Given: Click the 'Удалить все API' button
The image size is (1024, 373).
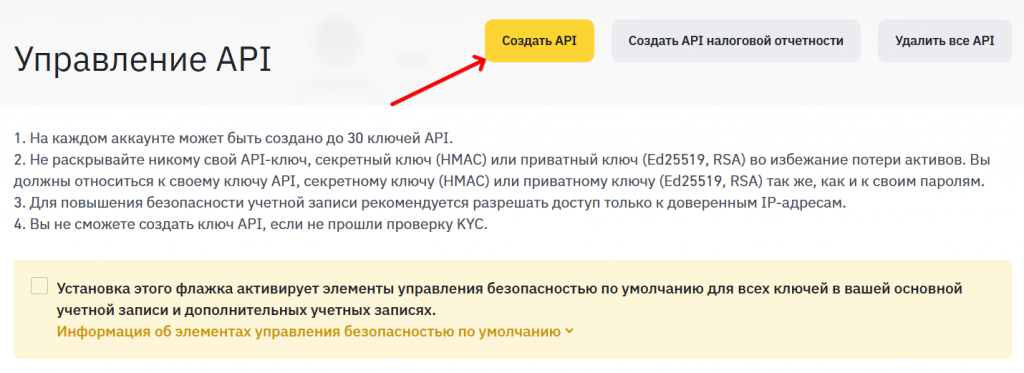Looking at the screenshot, I should click(944, 41).
